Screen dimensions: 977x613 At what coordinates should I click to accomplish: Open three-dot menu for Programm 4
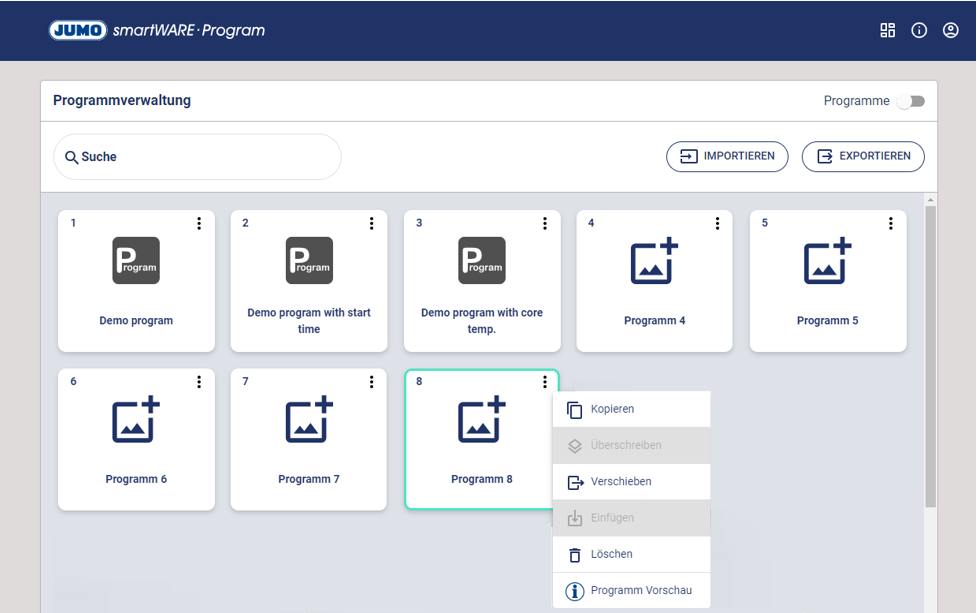coord(717,223)
